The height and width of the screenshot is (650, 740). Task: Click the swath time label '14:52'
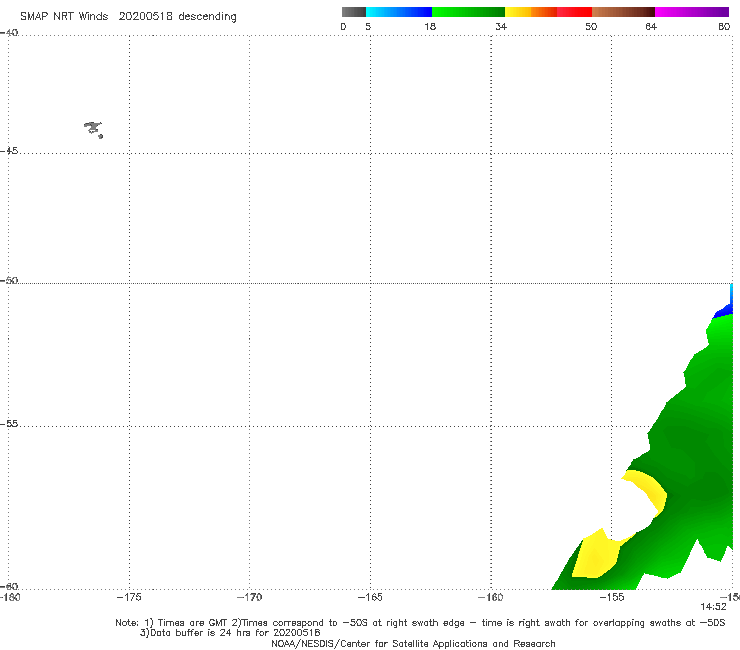pyautogui.click(x=713, y=607)
